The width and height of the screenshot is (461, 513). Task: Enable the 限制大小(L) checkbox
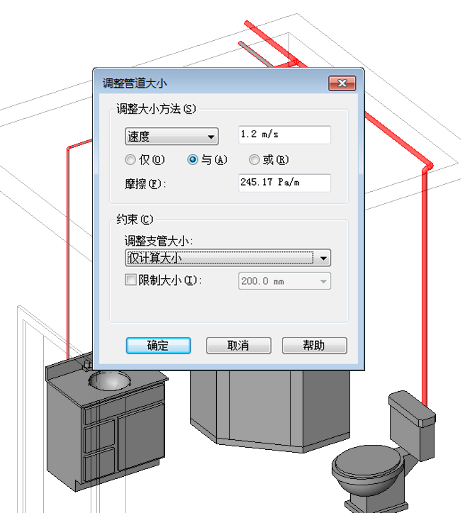(x=130, y=280)
